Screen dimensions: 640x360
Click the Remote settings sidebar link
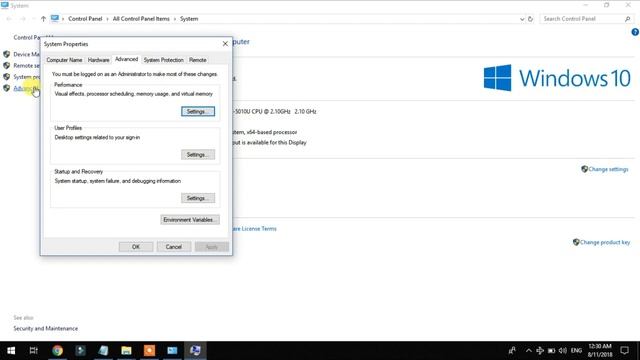pyautogui.click(x=26, y=66)
